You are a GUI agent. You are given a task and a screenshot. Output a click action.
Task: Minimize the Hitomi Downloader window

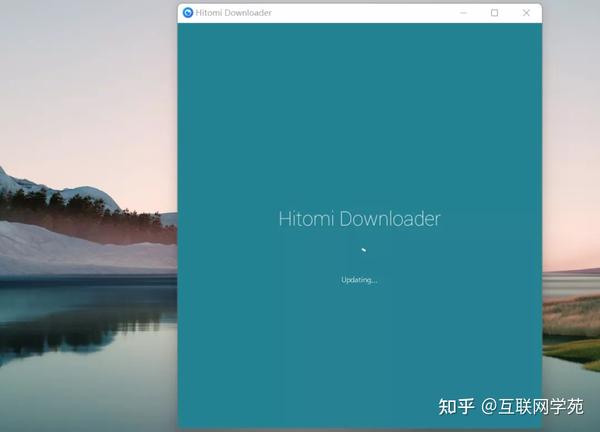(x=463, y=13)
